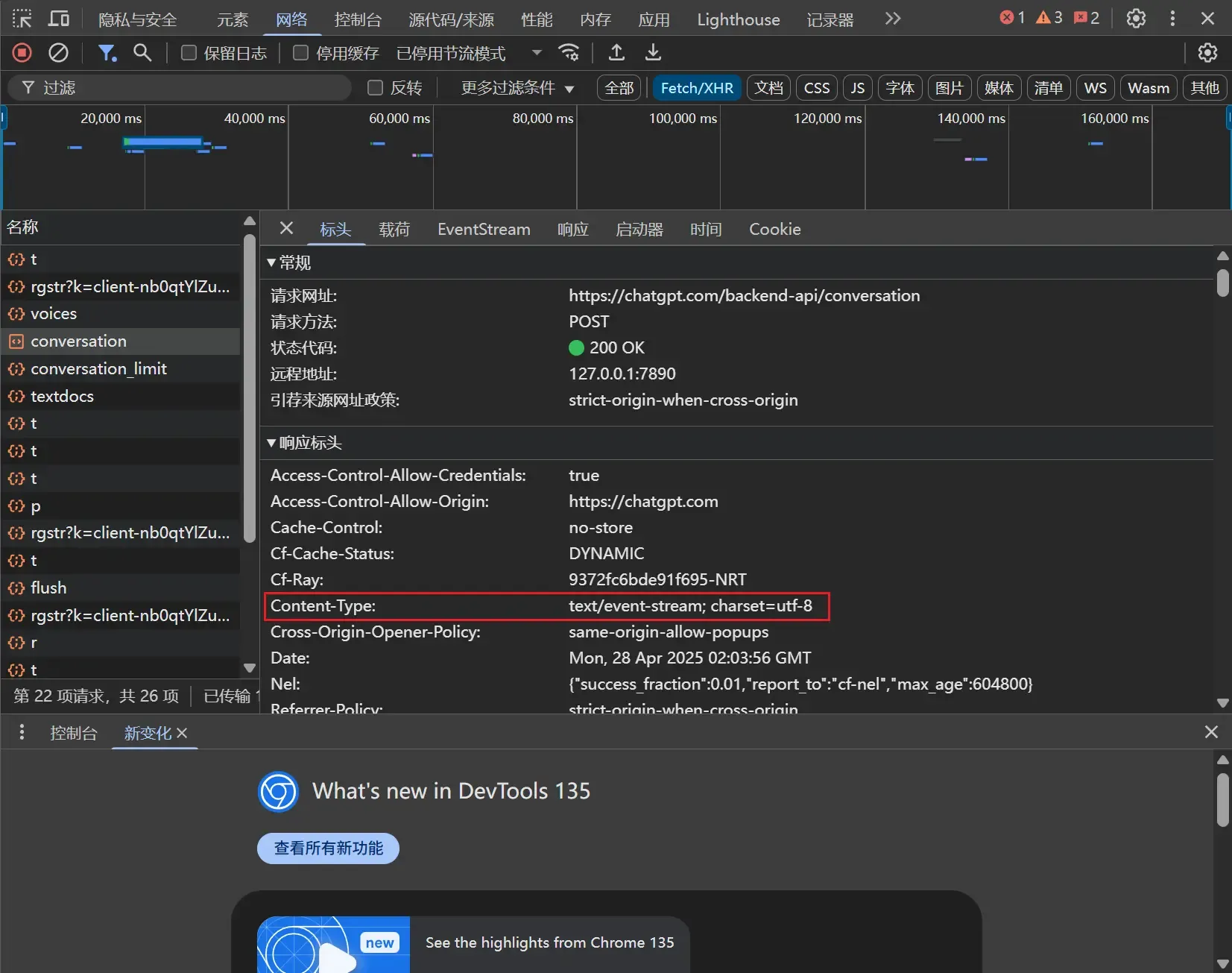Open network panel settings gear
Viewport: 1232px width, 973px height.
click(x=1207, y=53)
